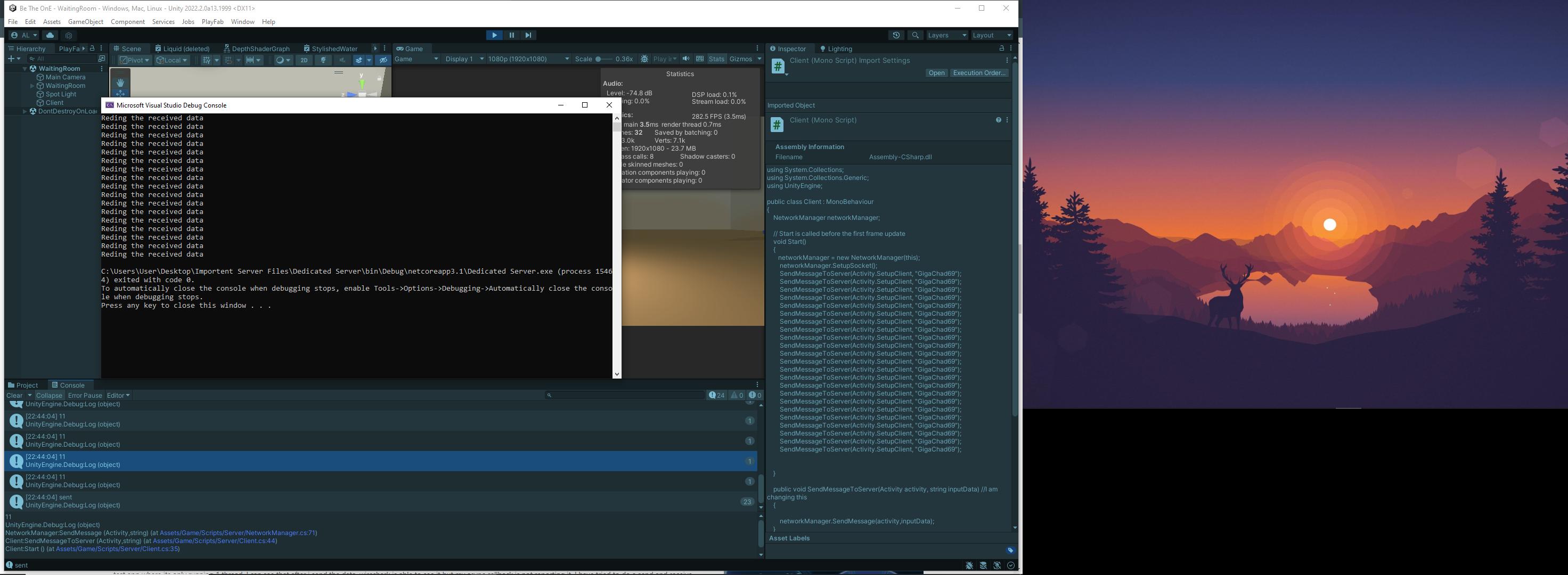Open the Gizmos dropdown arrow

coord(759,59)
